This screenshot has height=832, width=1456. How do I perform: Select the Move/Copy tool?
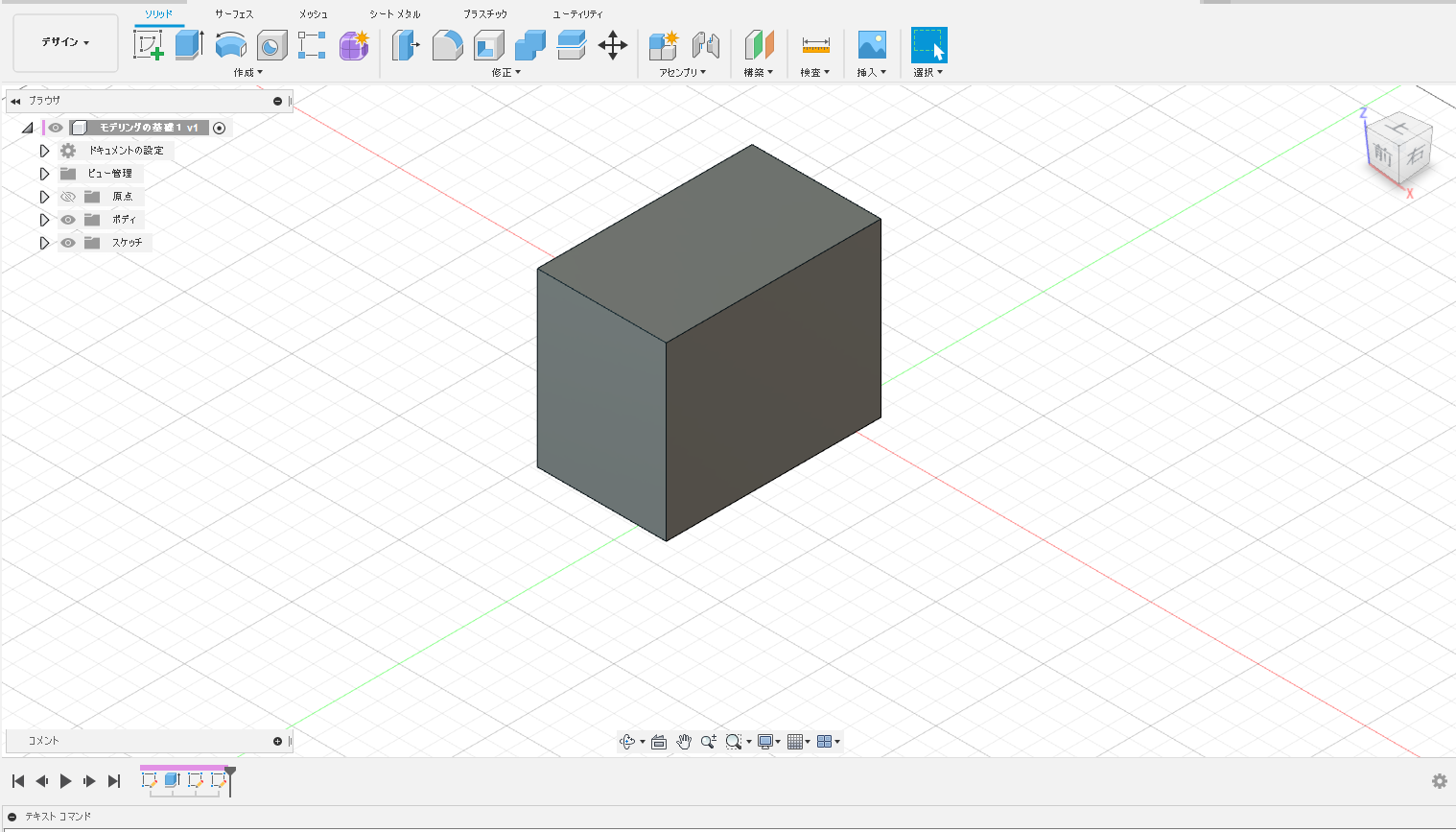(x=612, y=44)
